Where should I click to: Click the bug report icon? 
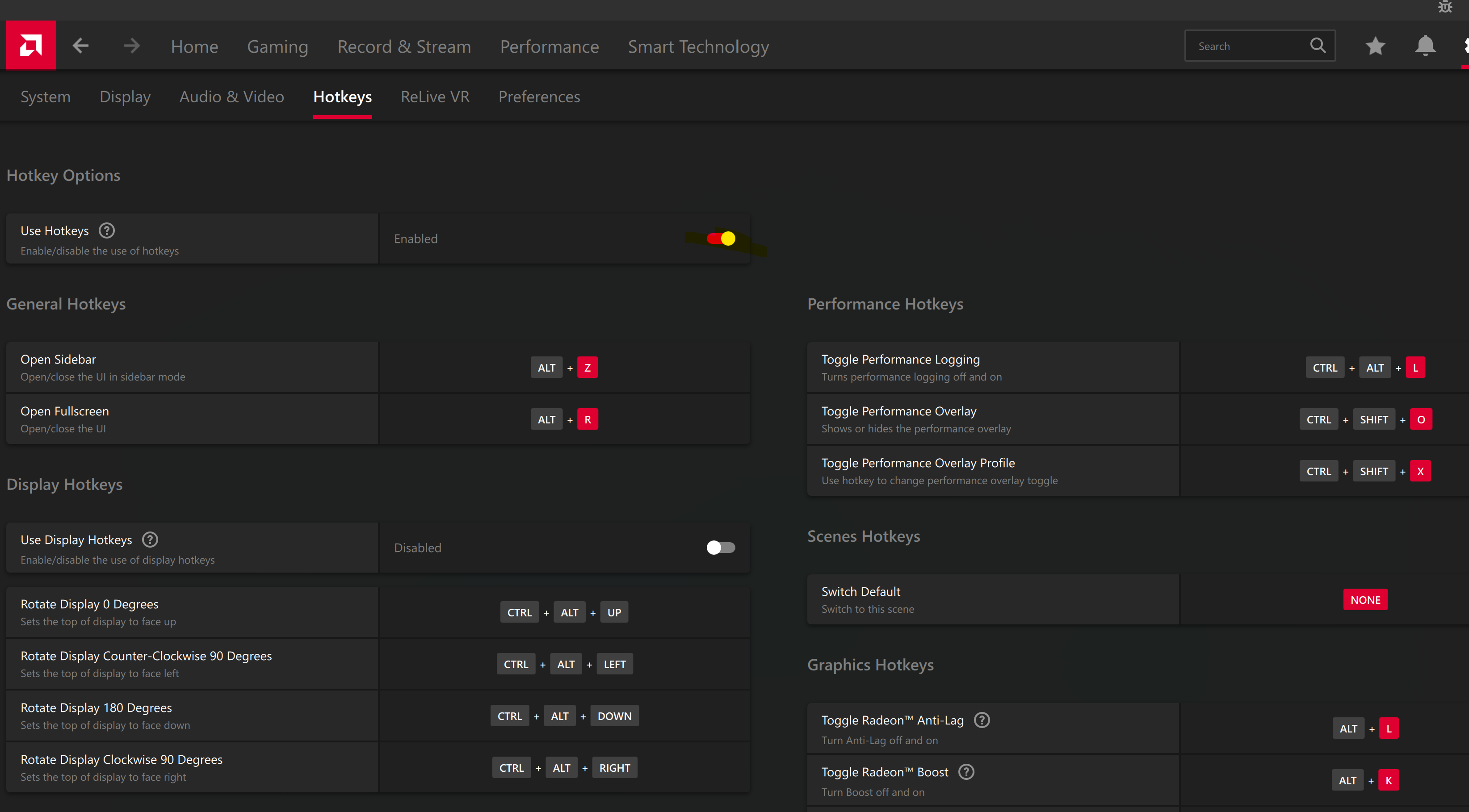click(1445, 7)
